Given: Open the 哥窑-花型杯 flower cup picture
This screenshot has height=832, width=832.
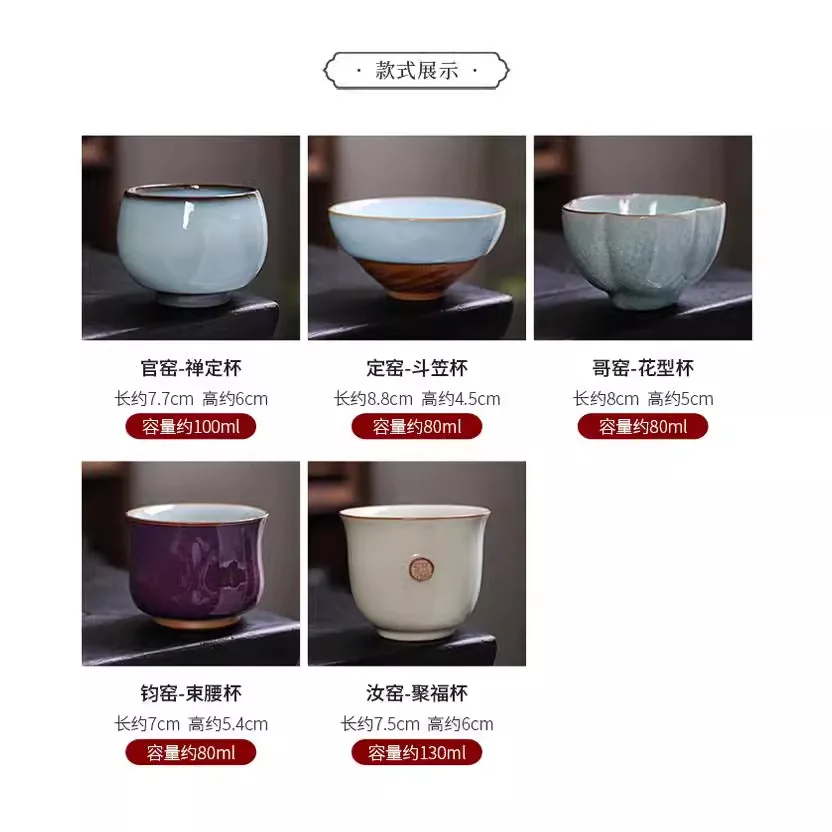Looking at the screenshot, I should click(643, 238).
